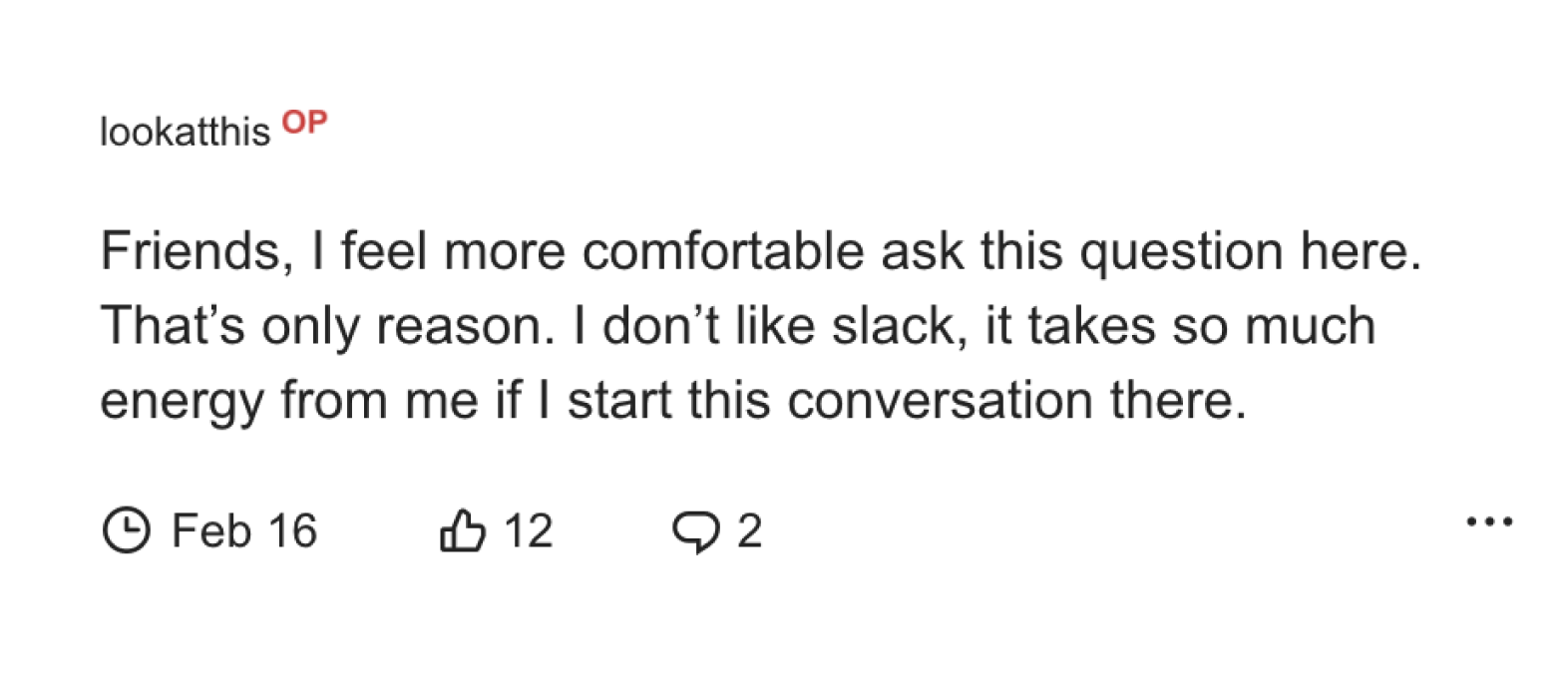Click the clock timestamp icon

pos(126,530)
